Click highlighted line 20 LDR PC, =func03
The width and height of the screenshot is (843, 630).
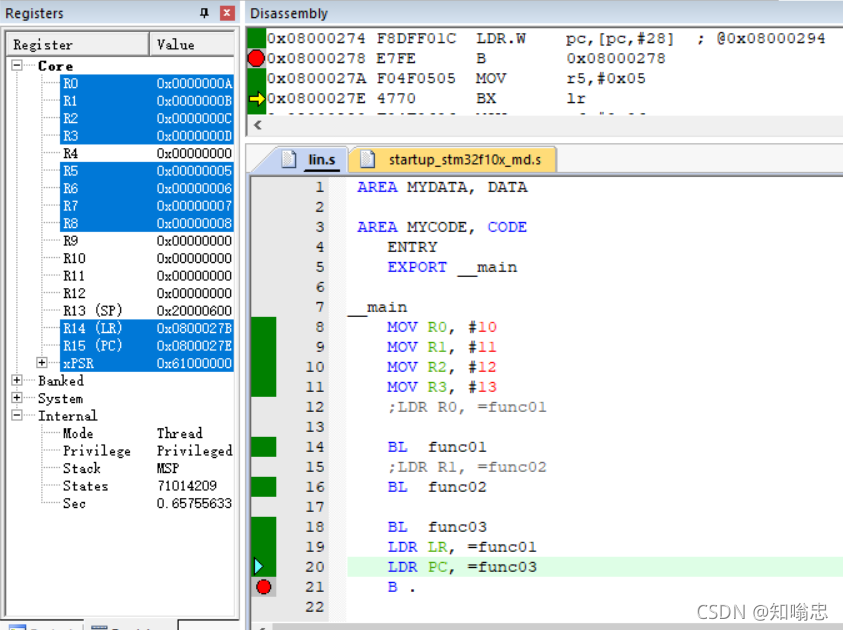462,567
